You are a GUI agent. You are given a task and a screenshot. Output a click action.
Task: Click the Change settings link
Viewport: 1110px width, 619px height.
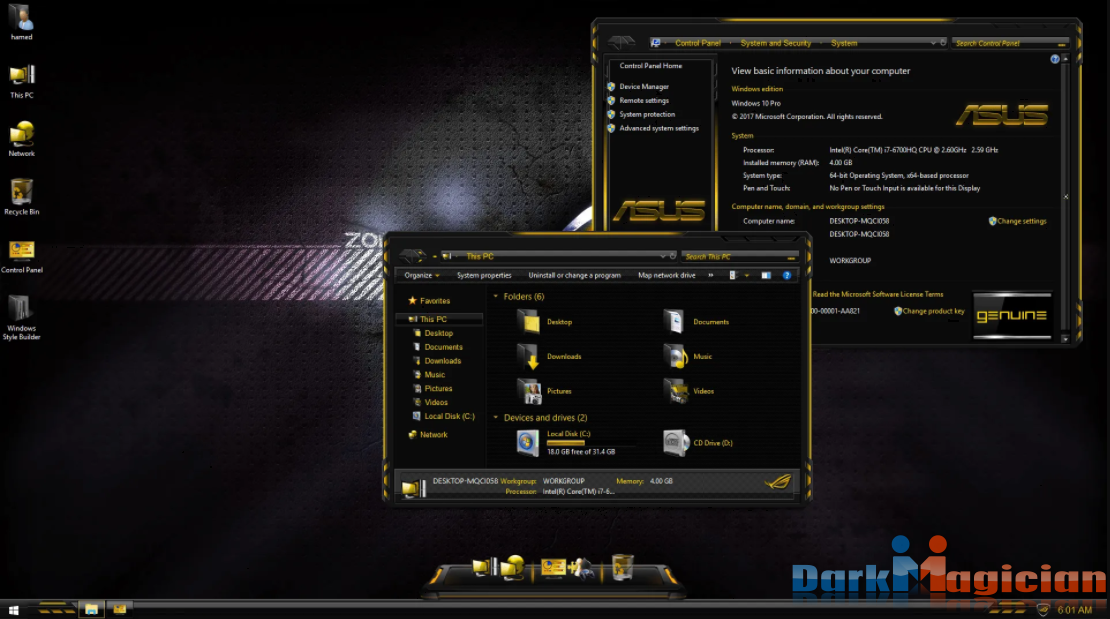(x=1022, y=221)
